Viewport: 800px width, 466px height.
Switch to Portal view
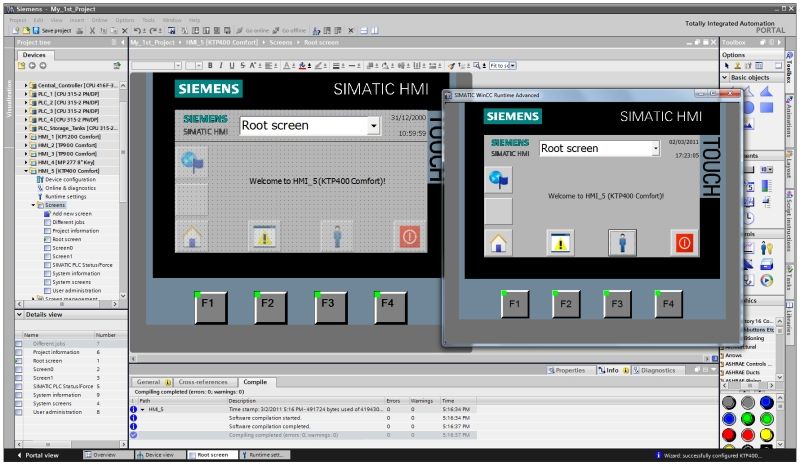pyautogui.click(x=38, y=455)
